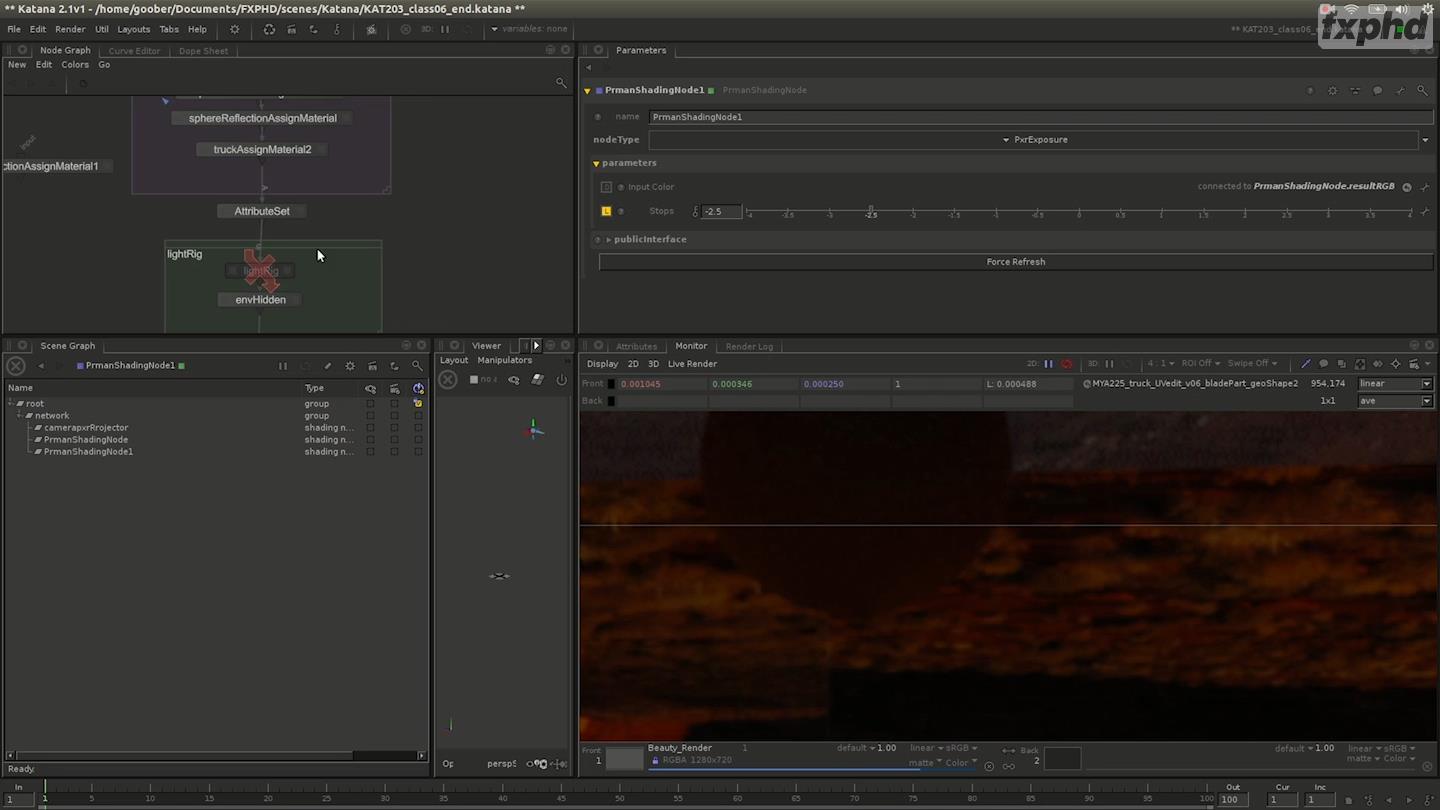Click the name field of PrmanShadingNode1
The image size is (1440, 810).
coord(1040,117)
